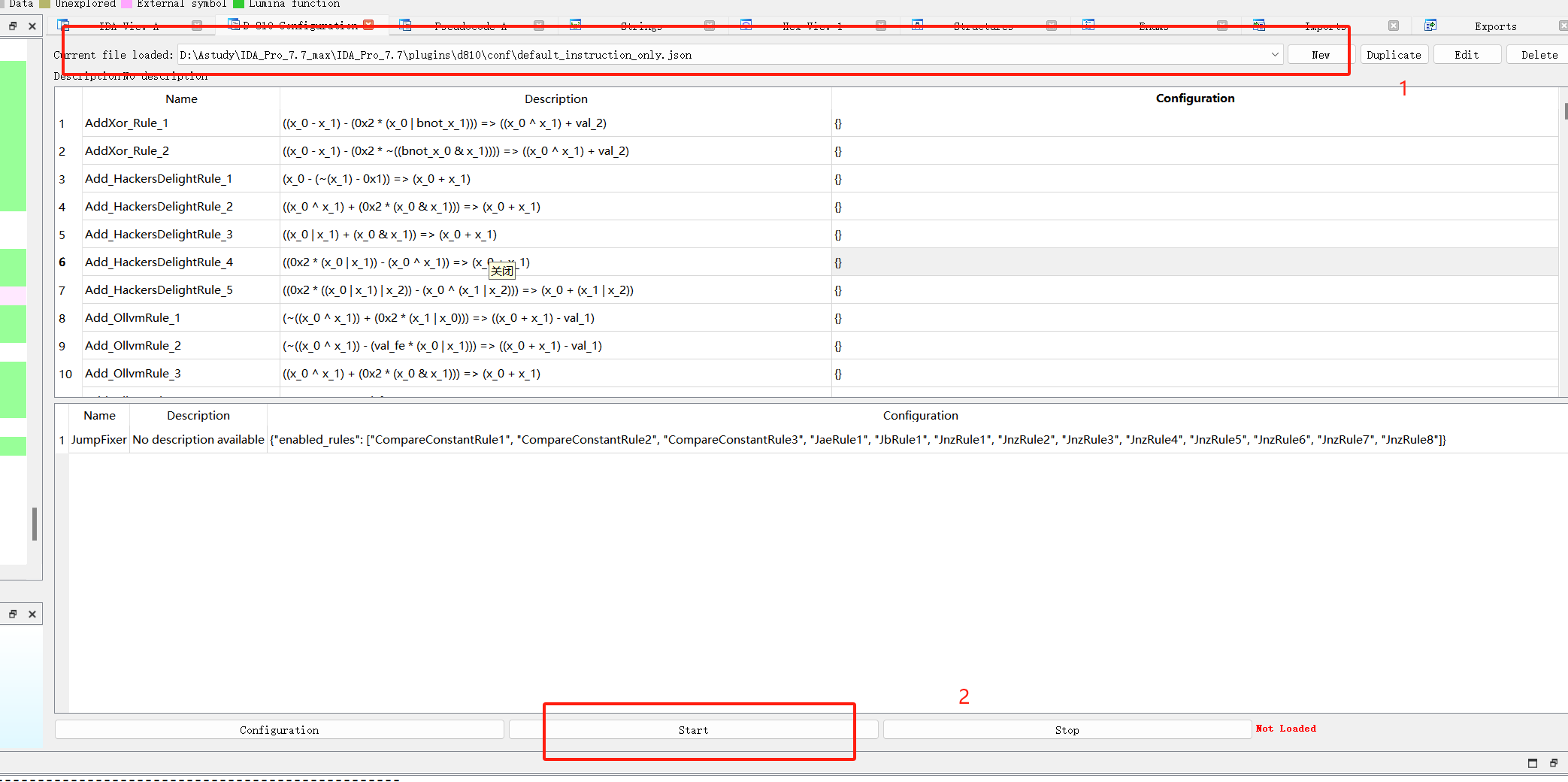The image size is (1568, 782).
Task: Click the bottom Configuration button
Action: coord(280,729)
